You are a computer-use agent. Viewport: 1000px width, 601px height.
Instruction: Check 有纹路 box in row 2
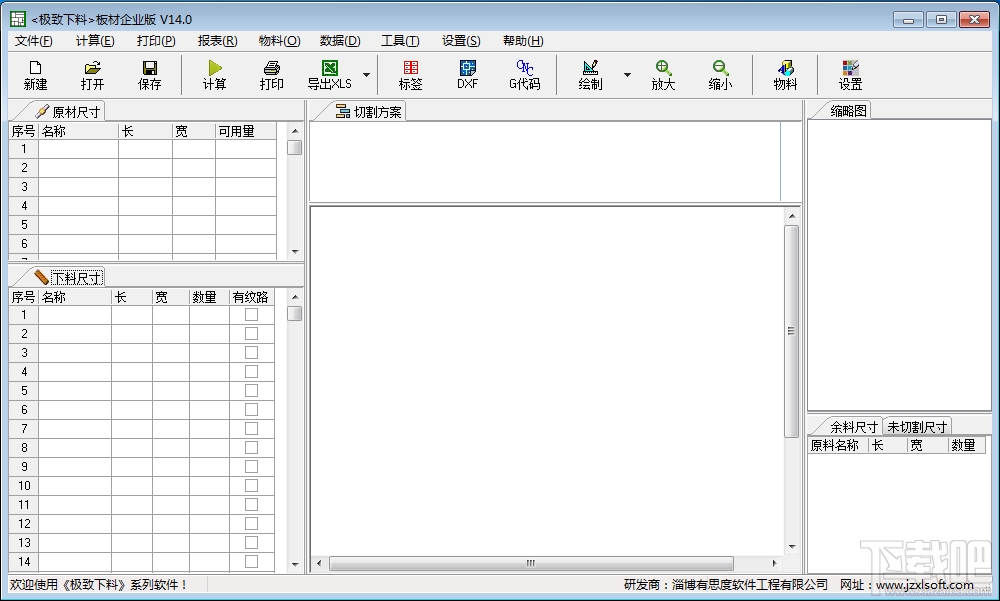(251, 334)
